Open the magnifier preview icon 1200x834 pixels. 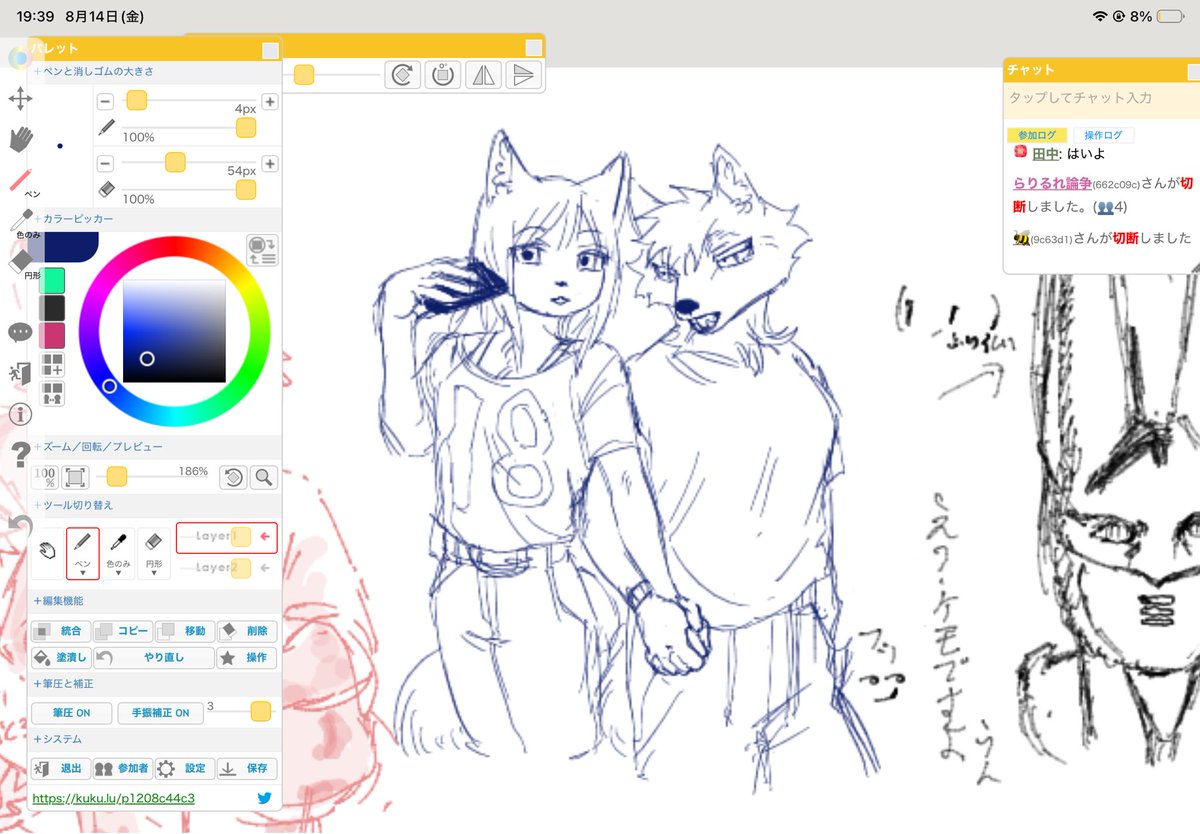tap(264, 477)
